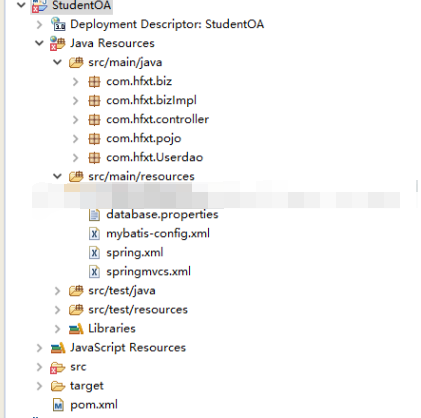Expand the com.hfxt.pojo package
421x418 pixels.
pos(76,138)
